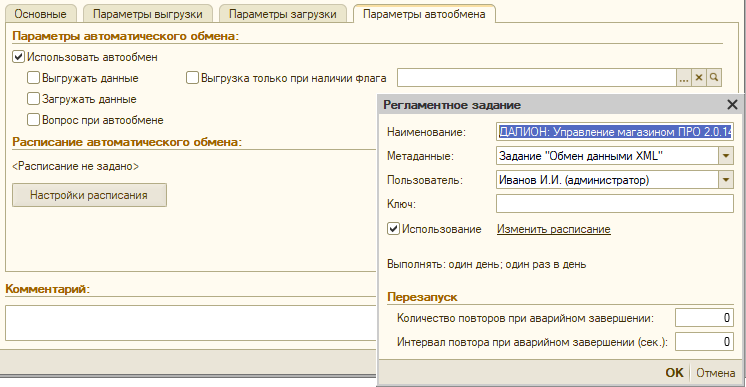The height and width of the screenshot is (387, 746).
Task: Enable the Выгружать данные checkbox
Action: pos(33,78)
